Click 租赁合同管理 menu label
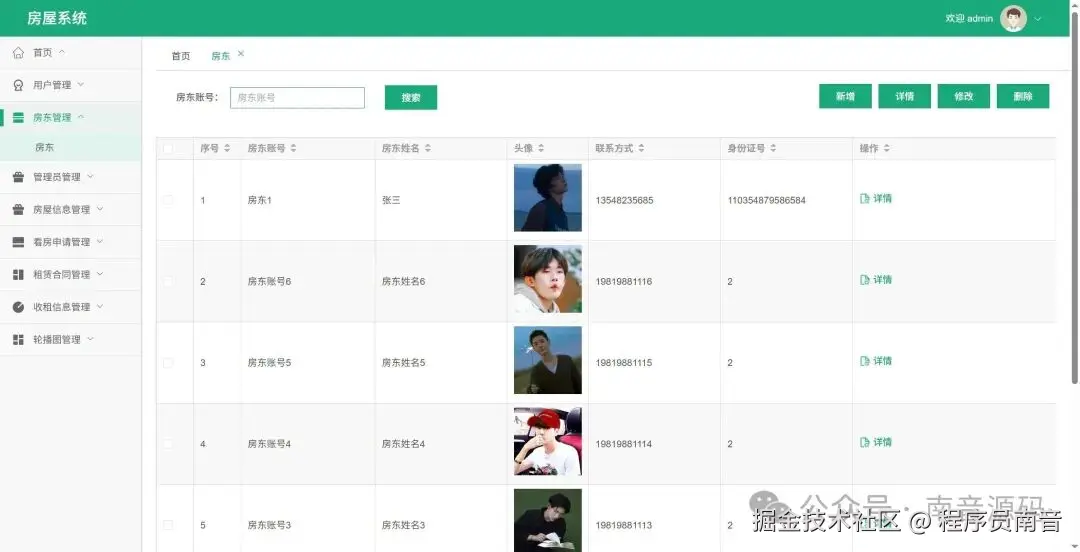The image size is (1080, 552). click(61, 274)
